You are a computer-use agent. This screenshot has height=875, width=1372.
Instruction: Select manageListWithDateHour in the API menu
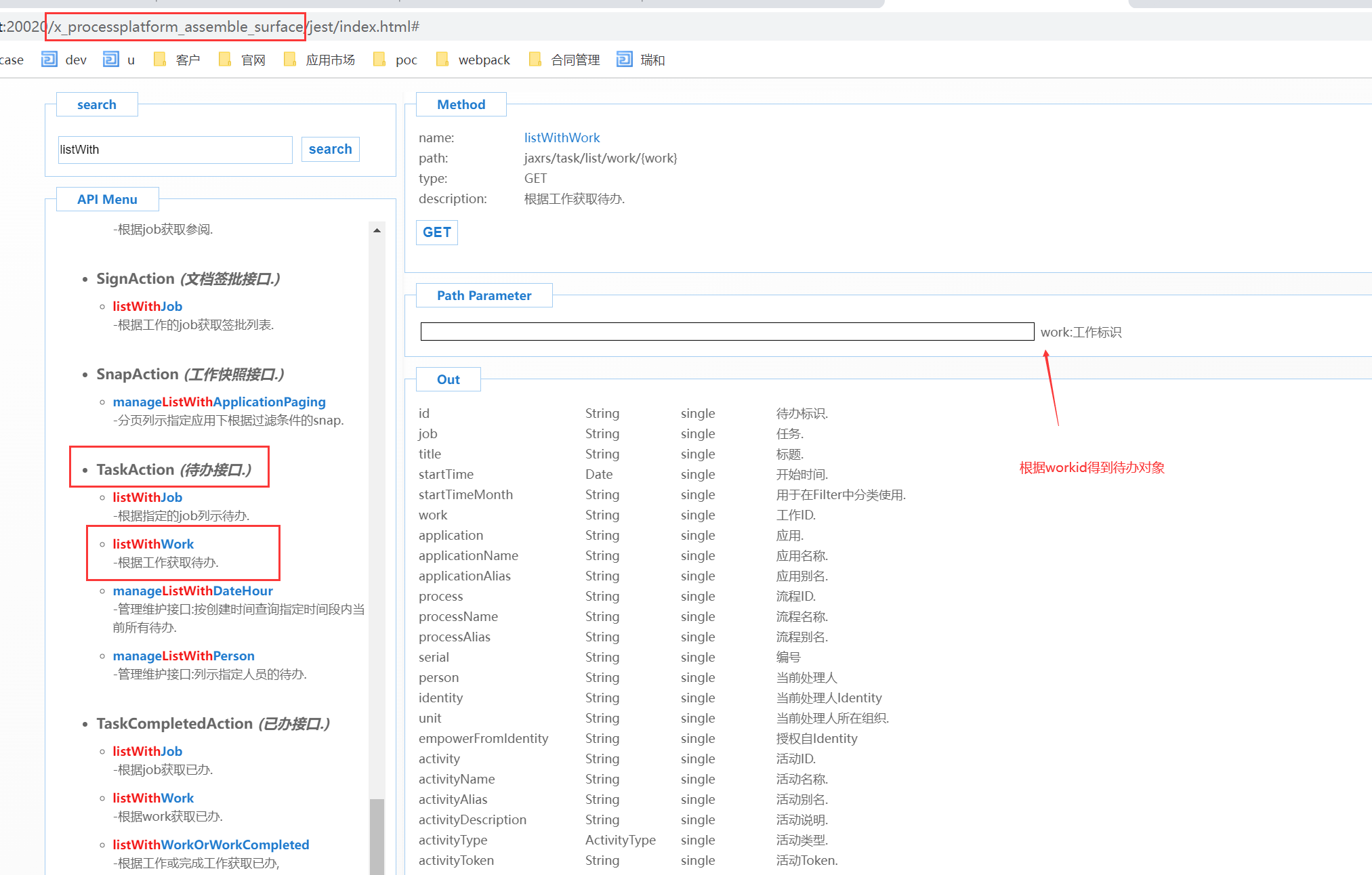pyautogui.click(x=192, y=591)
